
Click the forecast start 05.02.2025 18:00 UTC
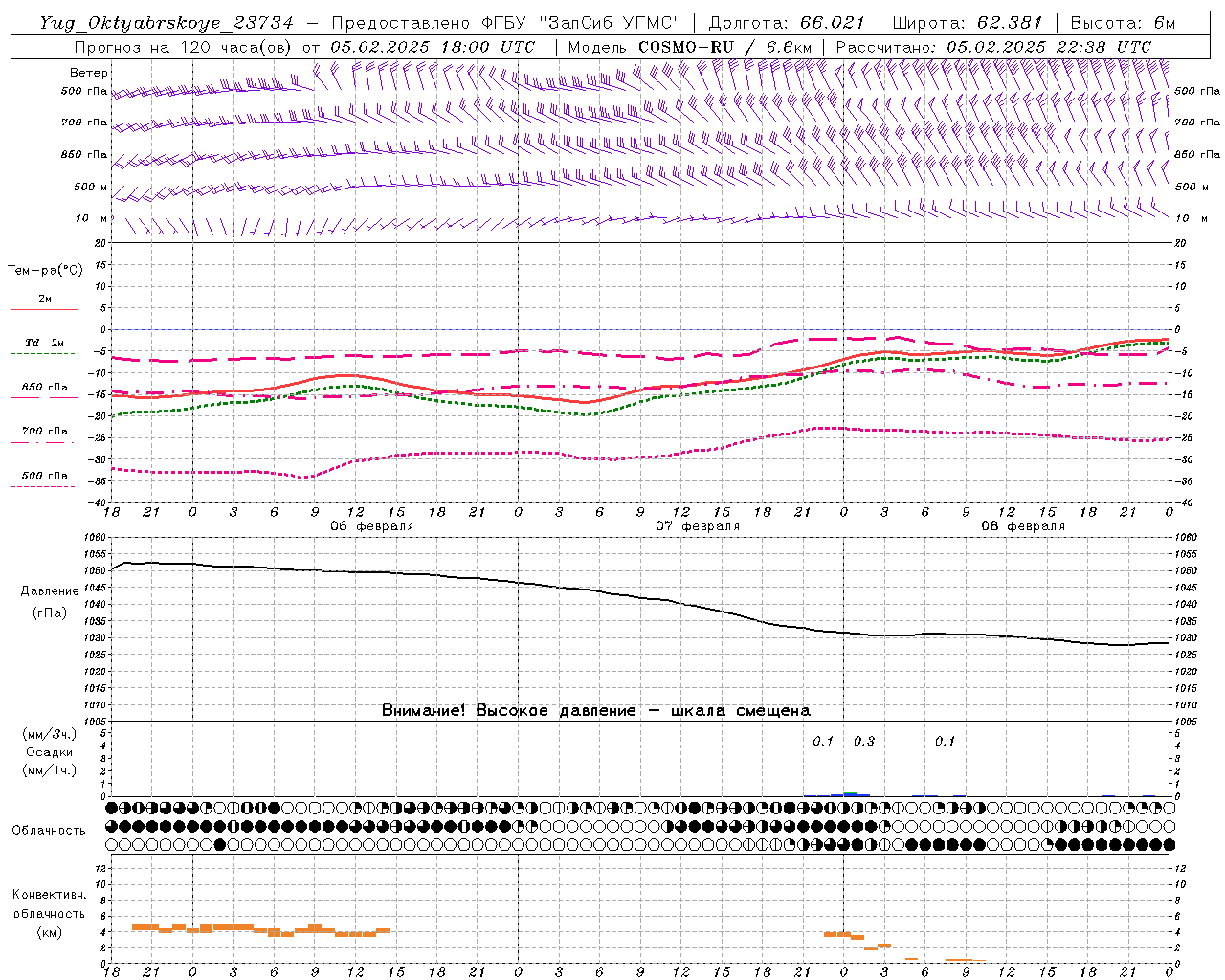(433, 46)
